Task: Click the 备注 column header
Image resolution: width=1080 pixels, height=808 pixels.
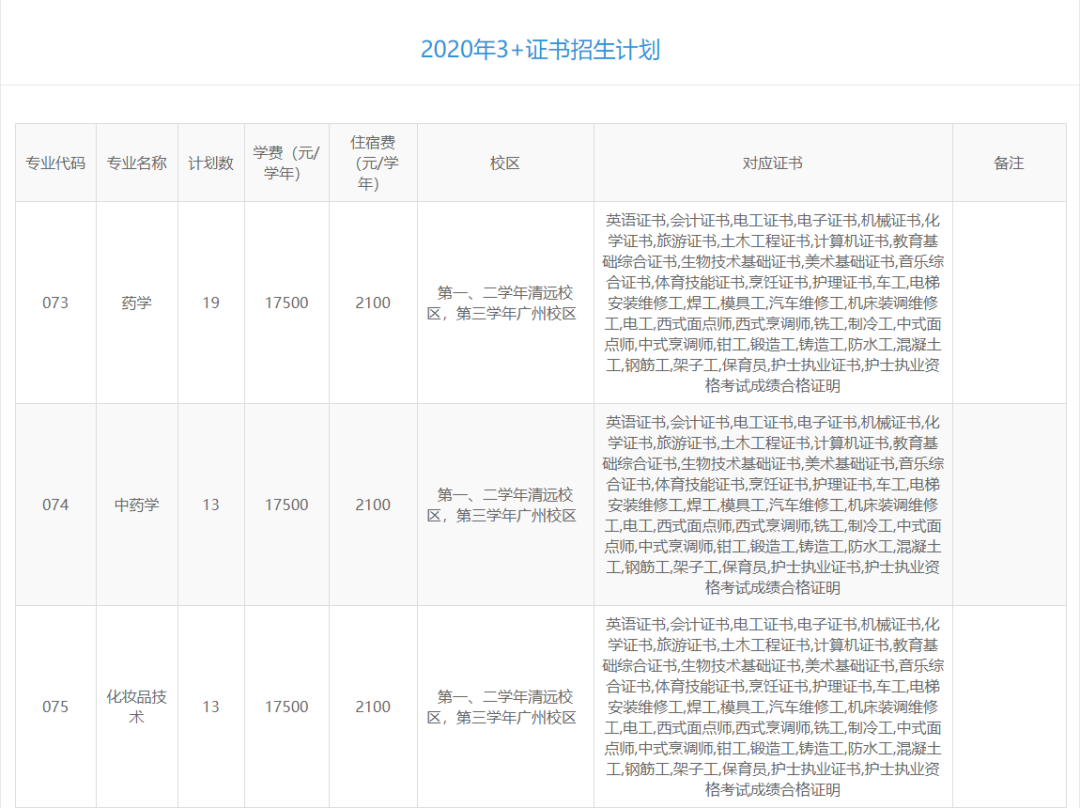Action: tap(1010, 162)
